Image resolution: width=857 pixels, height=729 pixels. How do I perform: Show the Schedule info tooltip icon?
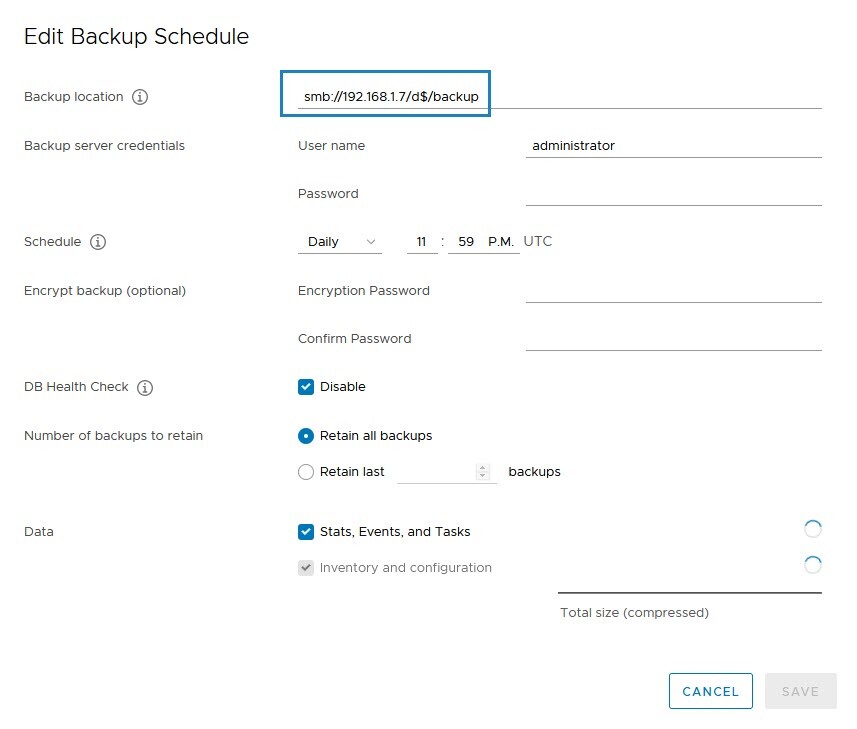click(98, 242)
